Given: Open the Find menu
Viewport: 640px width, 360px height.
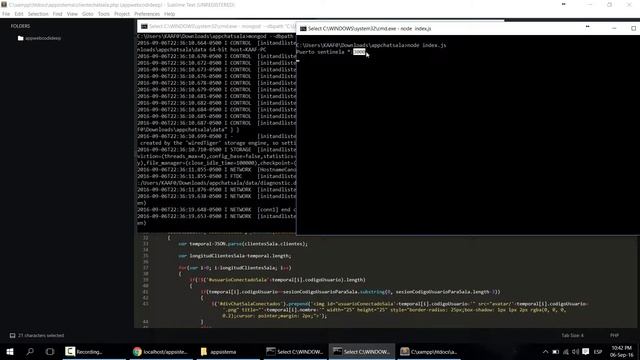Looking at the screenshot, I should tap(58, 14).
